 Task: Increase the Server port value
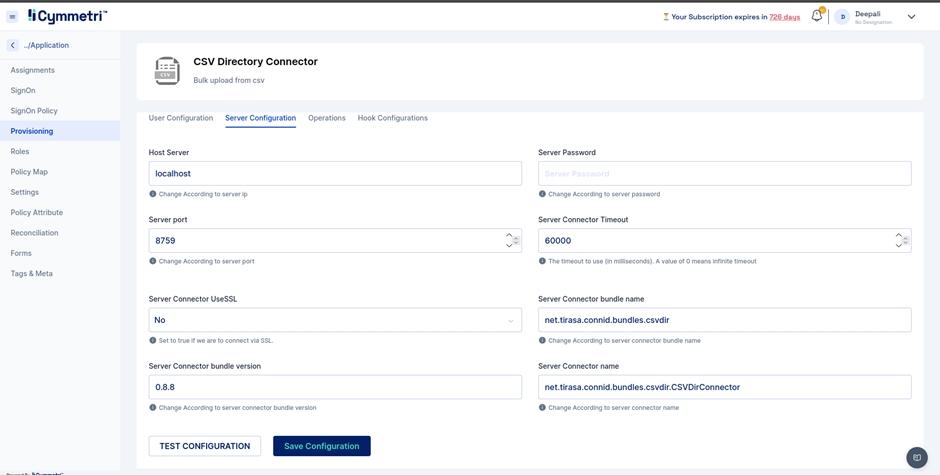pyautogui.click(x=510, y=236)
